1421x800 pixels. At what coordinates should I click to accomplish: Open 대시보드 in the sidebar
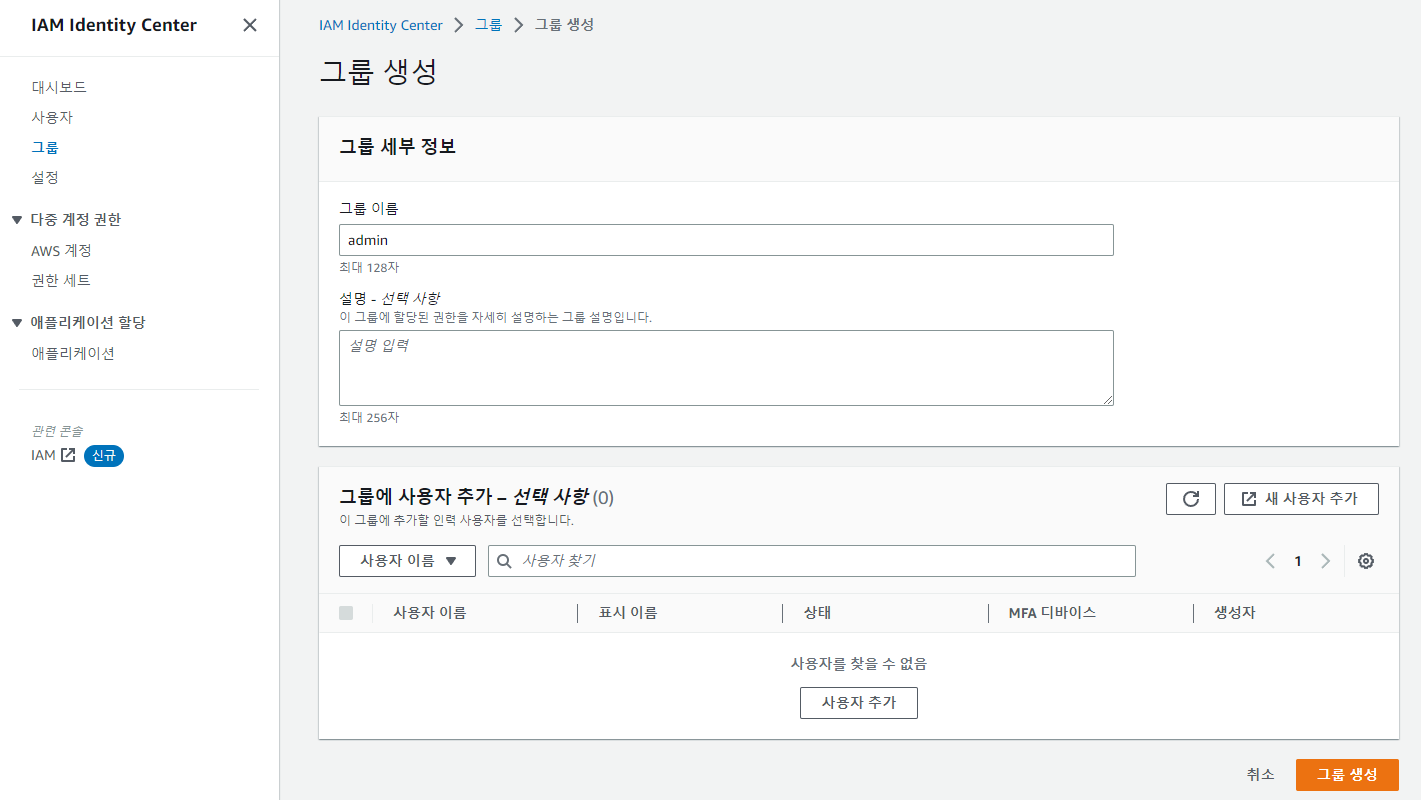coord(59,87)
